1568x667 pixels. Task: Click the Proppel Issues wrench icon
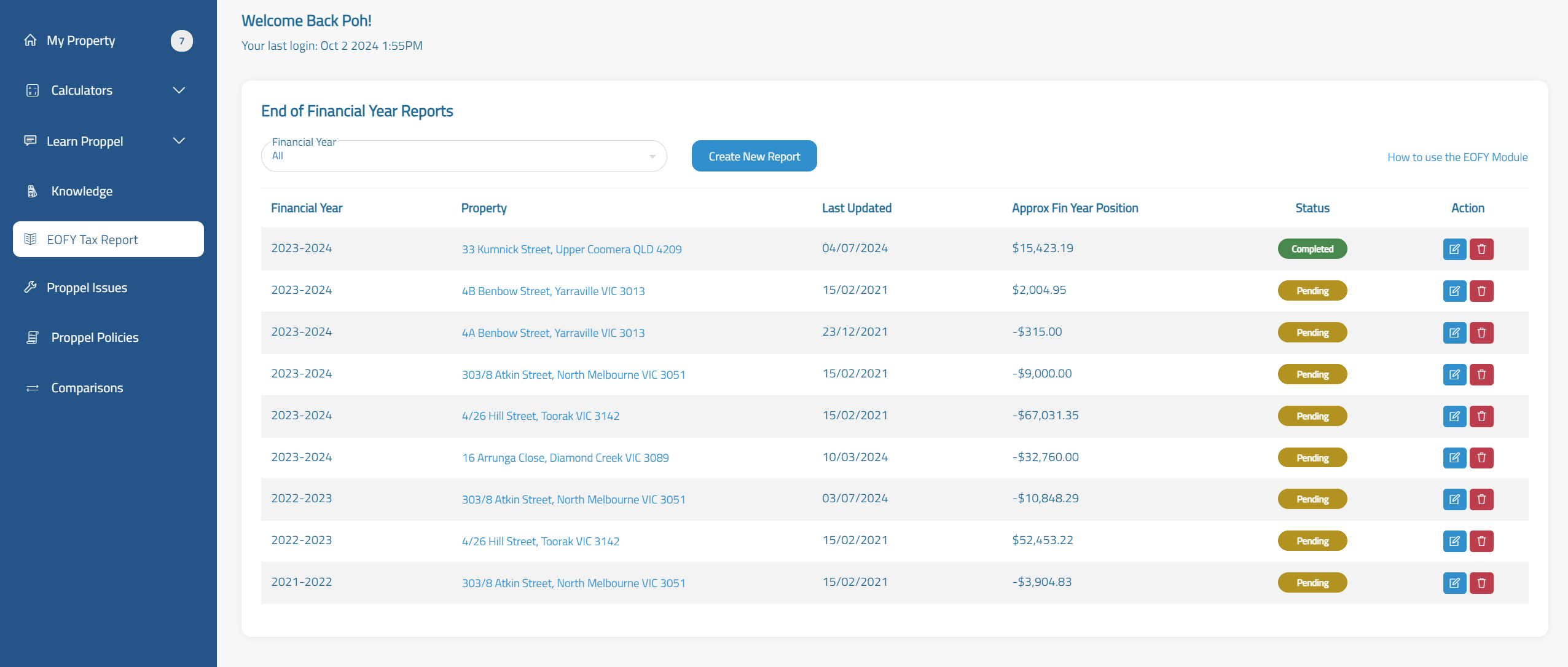click(x=30, y=287)
